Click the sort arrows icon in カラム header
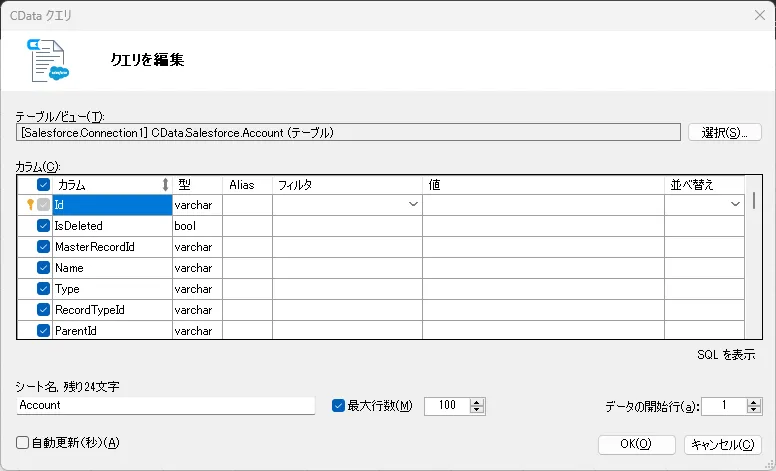 pos(165,185)
